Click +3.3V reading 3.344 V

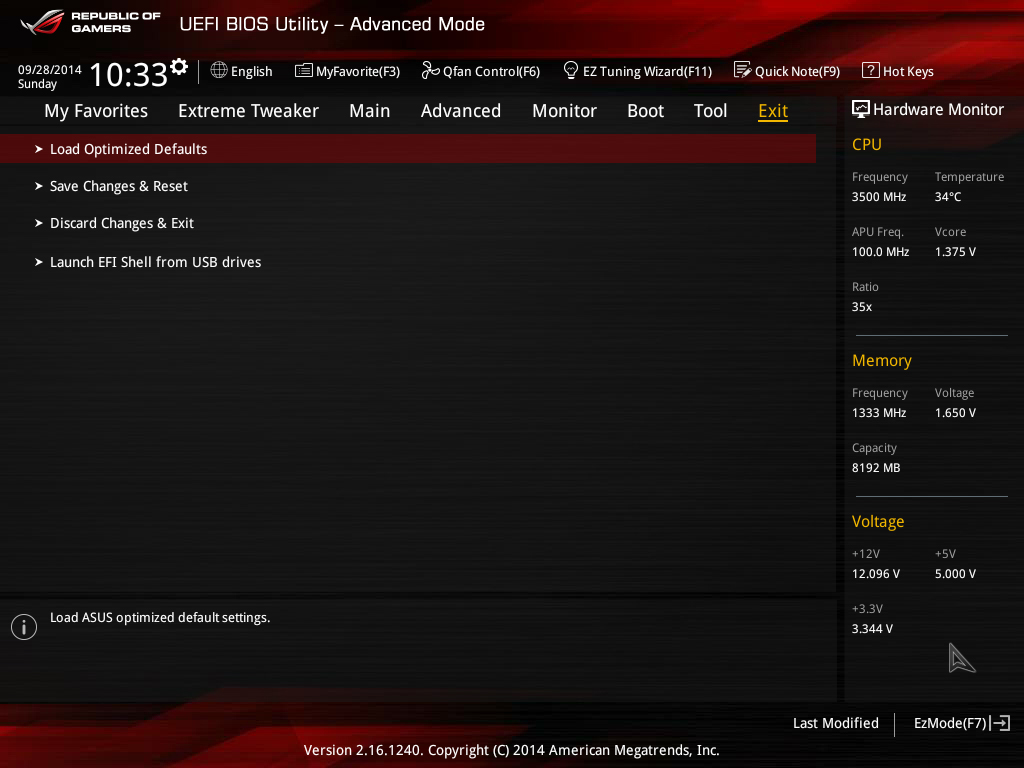coord(872,628)
